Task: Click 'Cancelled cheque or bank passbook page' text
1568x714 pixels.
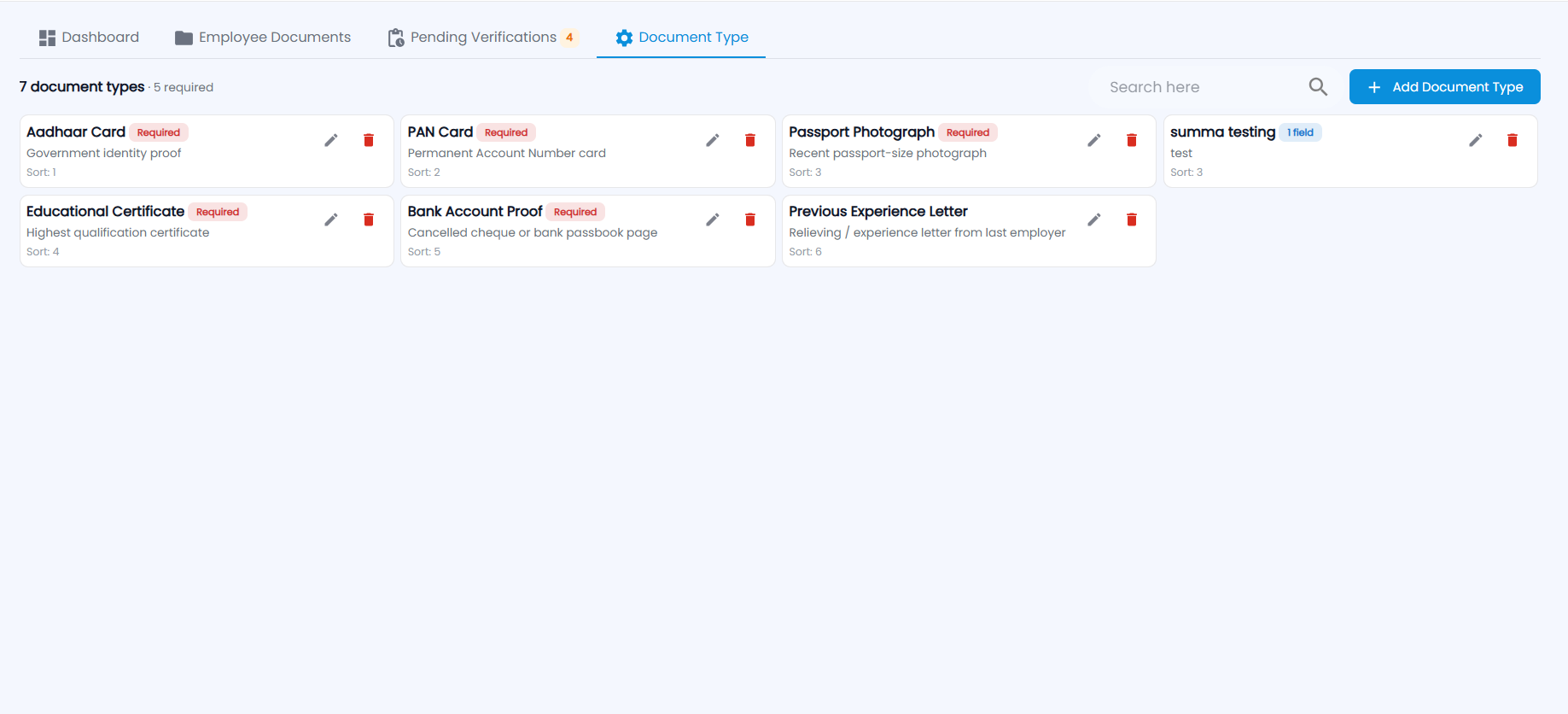Action: (533, 232)
